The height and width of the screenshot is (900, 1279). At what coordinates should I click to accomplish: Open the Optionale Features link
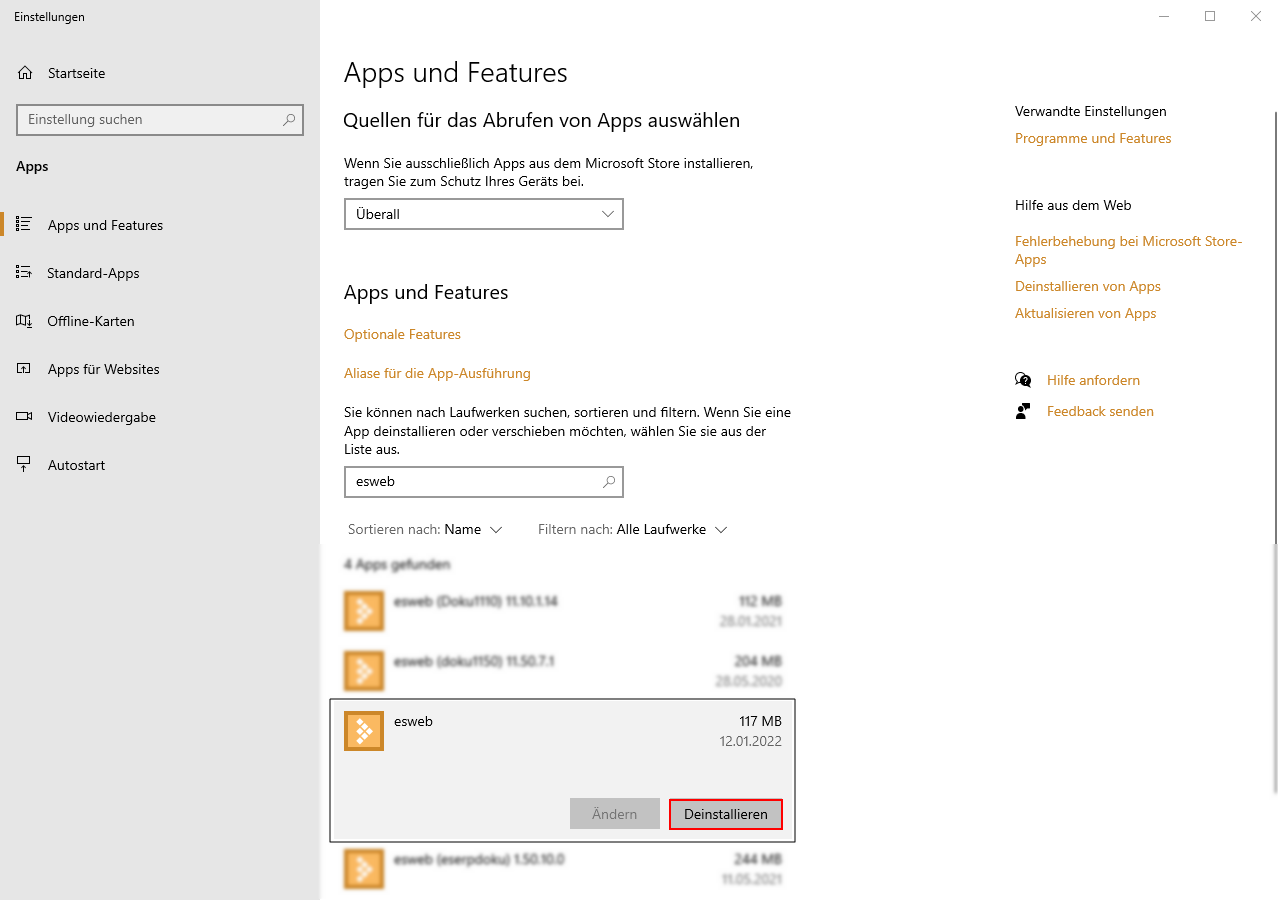[402, 334]
